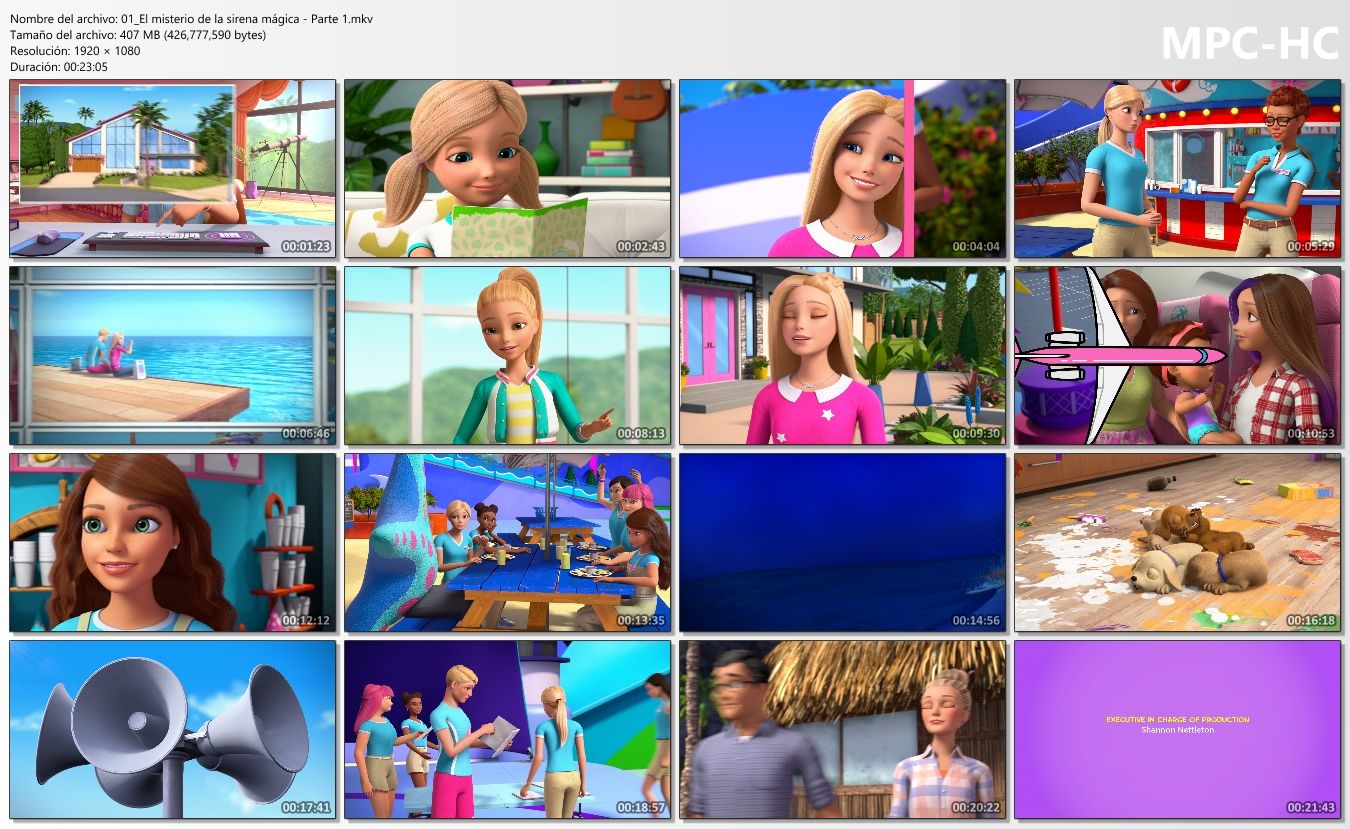Select the puppies thumbnail at 00:16:18

click(x=1178, y=543)
